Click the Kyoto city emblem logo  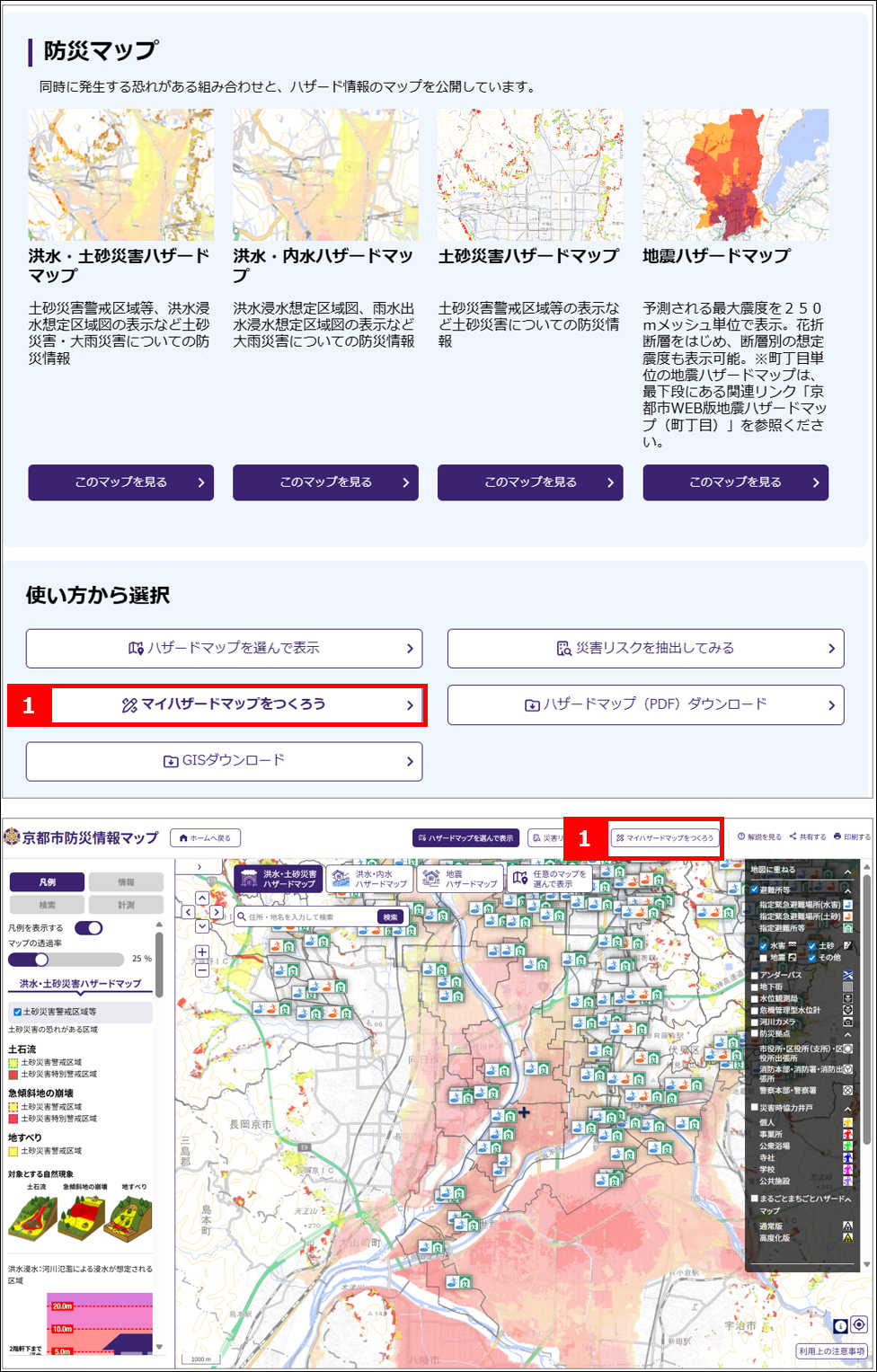pyautogui.click(x=12, y=837)
